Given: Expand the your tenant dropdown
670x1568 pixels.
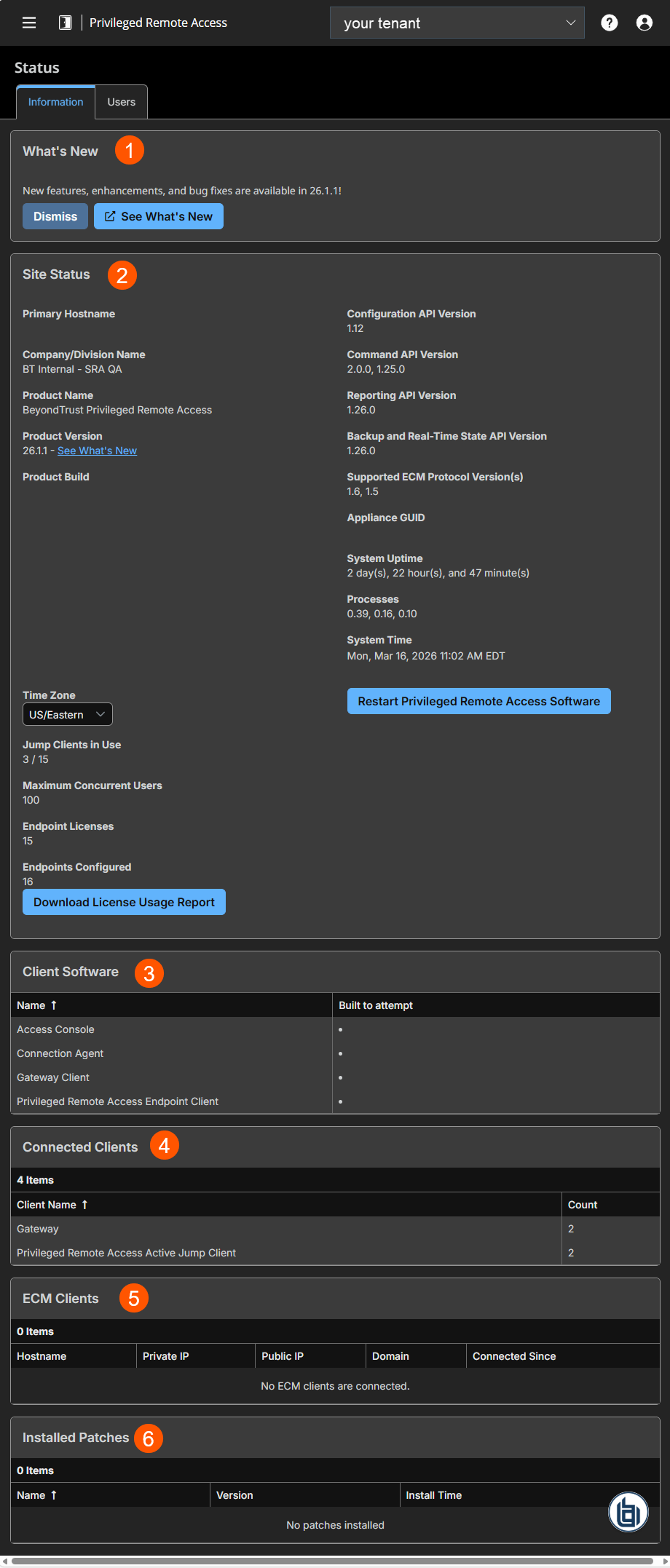Looking at the screenshot, I should (x=457, y=23).
